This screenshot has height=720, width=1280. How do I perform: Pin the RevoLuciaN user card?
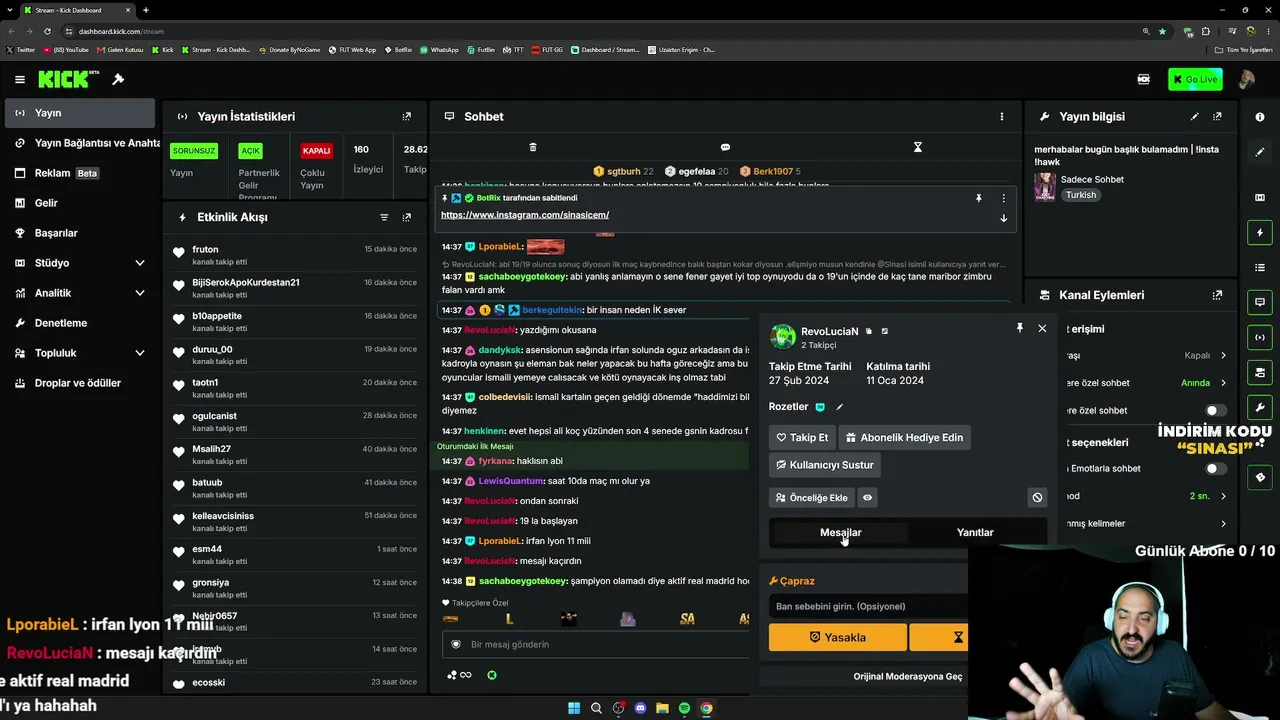[x=1019, y=328]
